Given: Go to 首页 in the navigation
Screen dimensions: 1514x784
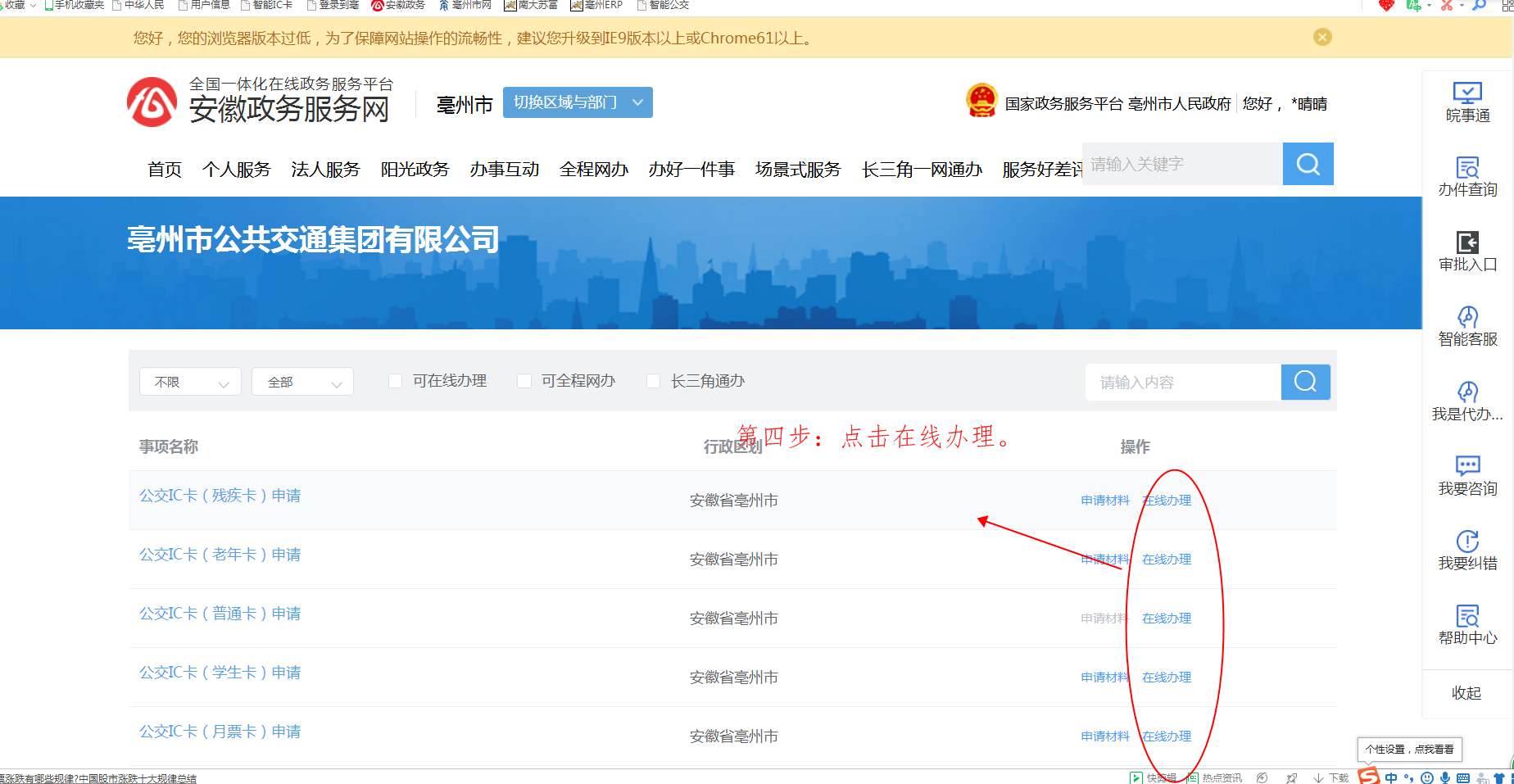Looking at the screenshot, I should point(165,170).
